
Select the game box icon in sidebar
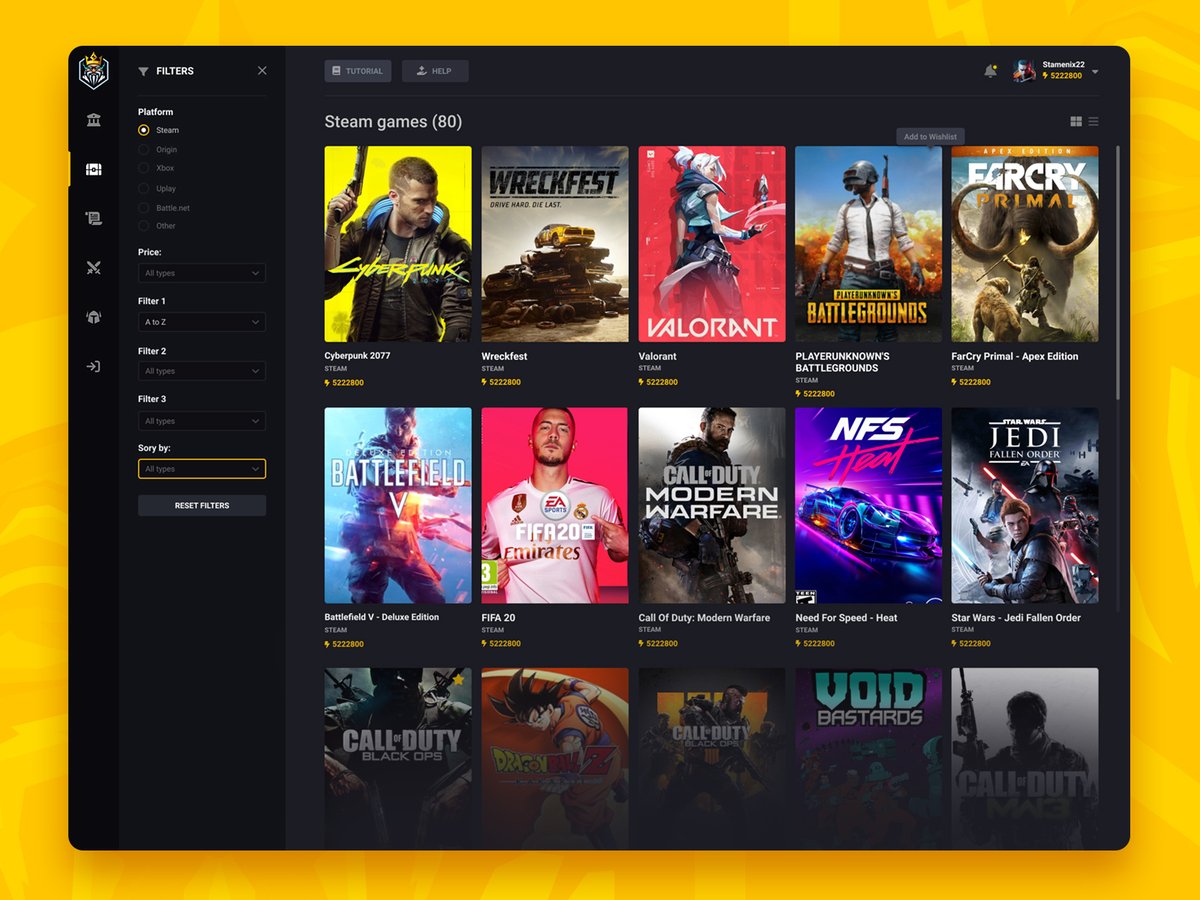92,169
